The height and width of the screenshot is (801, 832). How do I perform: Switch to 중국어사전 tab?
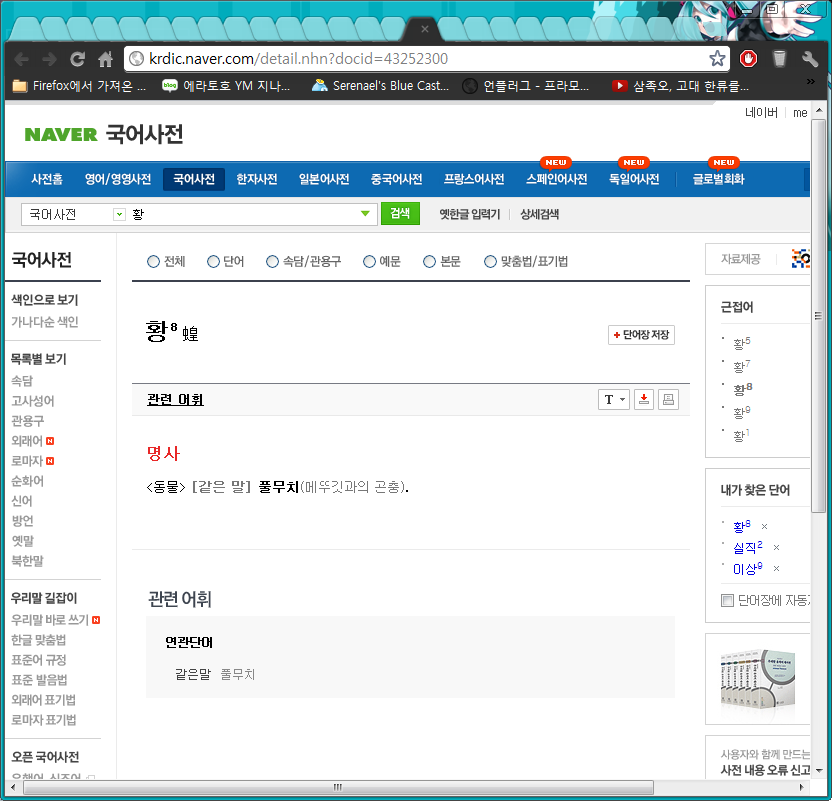(396, 179)
